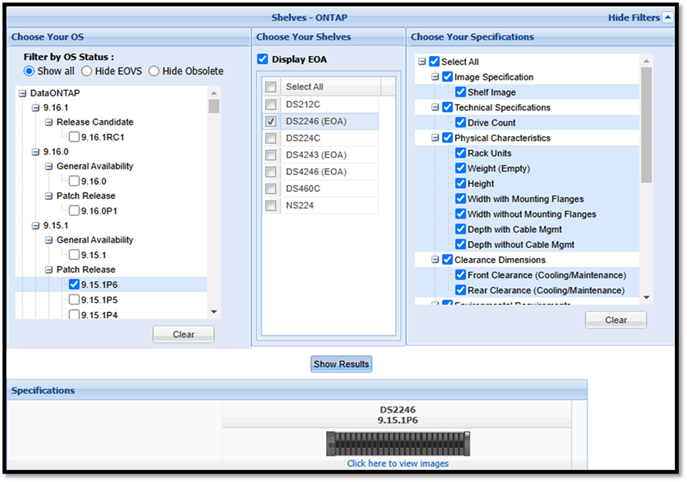Image resolution: width=687 pixels, height=482 pixels.
Task: Uncheck the DS2246 (EOA) shelf
Action: 271,121
